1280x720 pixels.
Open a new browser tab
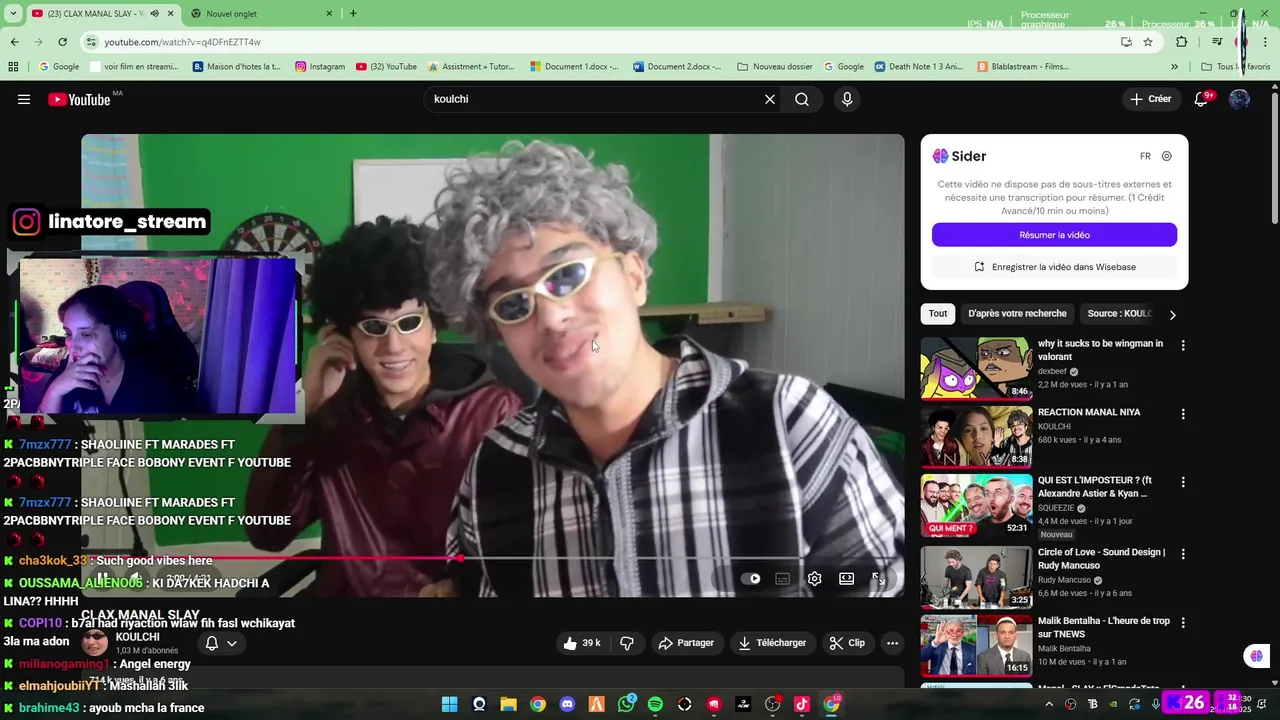[353, 13]
